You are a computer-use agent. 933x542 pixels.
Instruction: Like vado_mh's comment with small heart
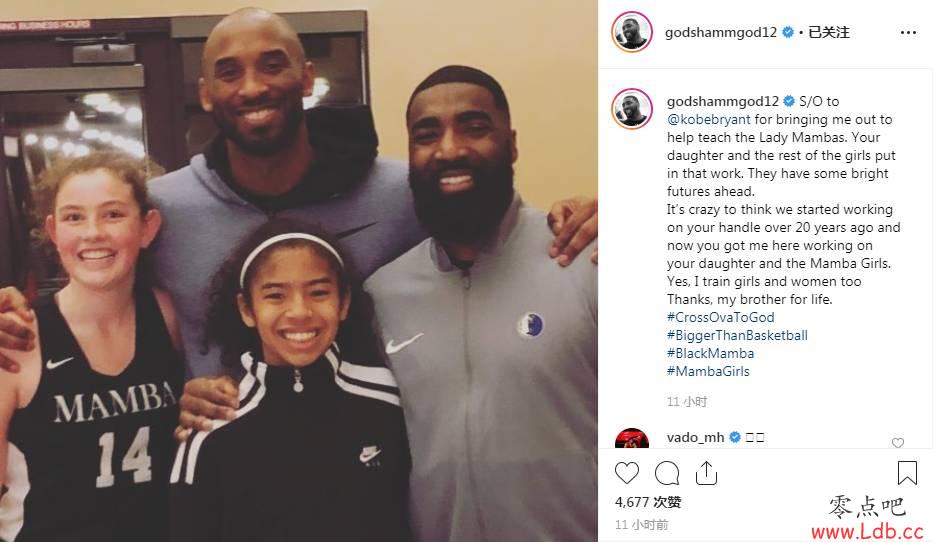pos(898,443)
